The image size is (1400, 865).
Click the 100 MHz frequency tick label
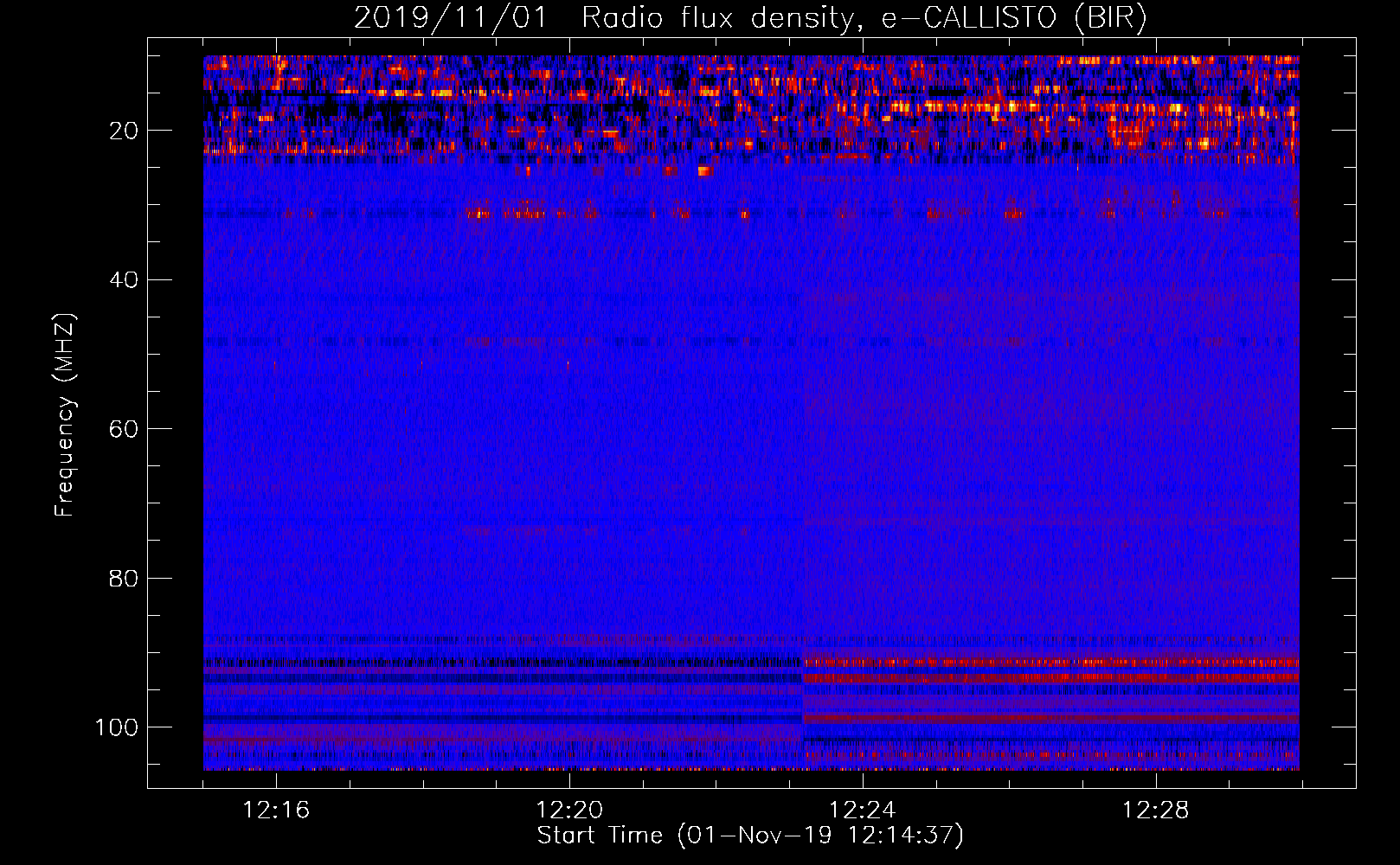pos(117,727)
